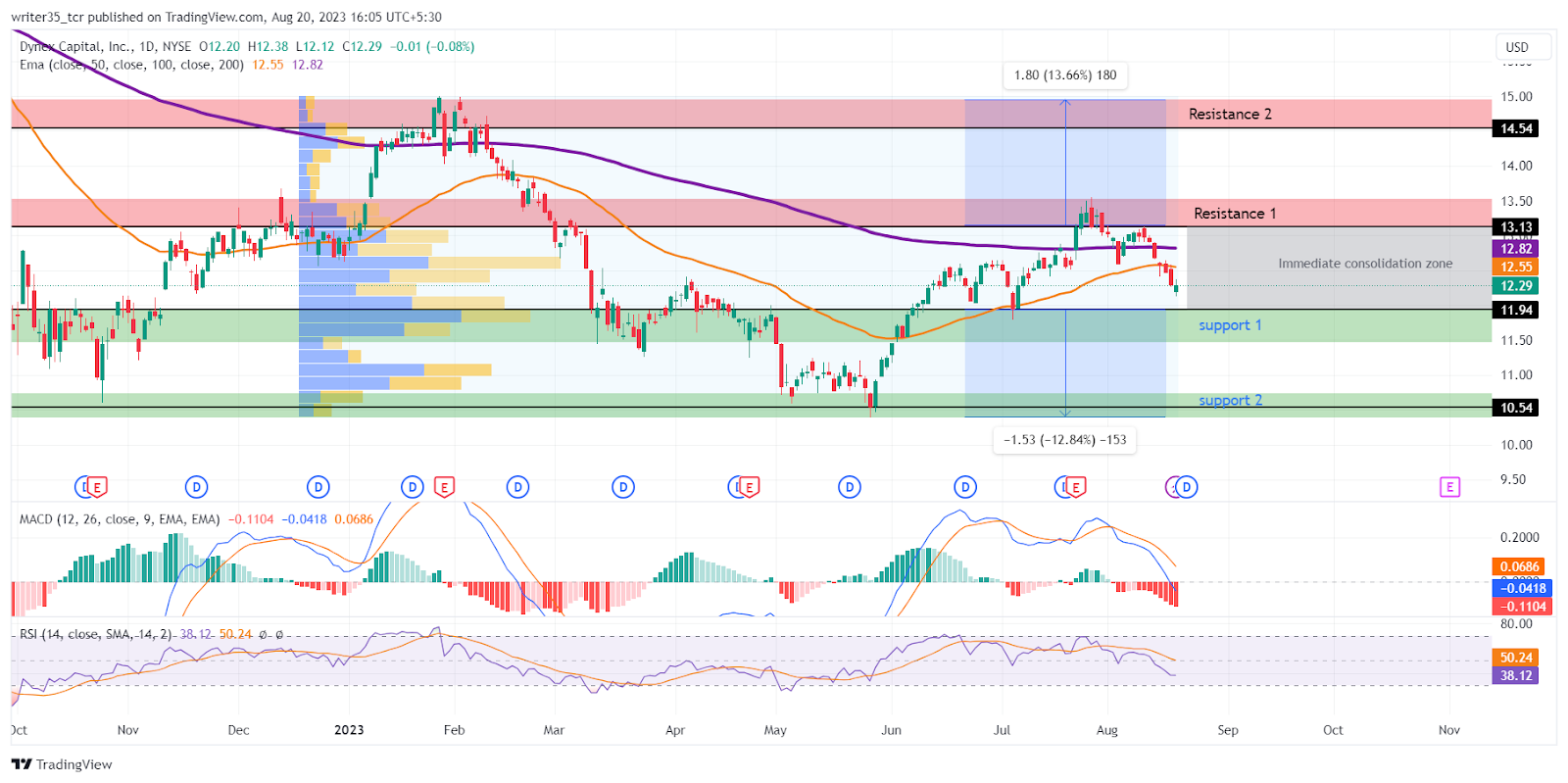Click the MACD -0.0418 blue value label

click(x=1522, y=588)
